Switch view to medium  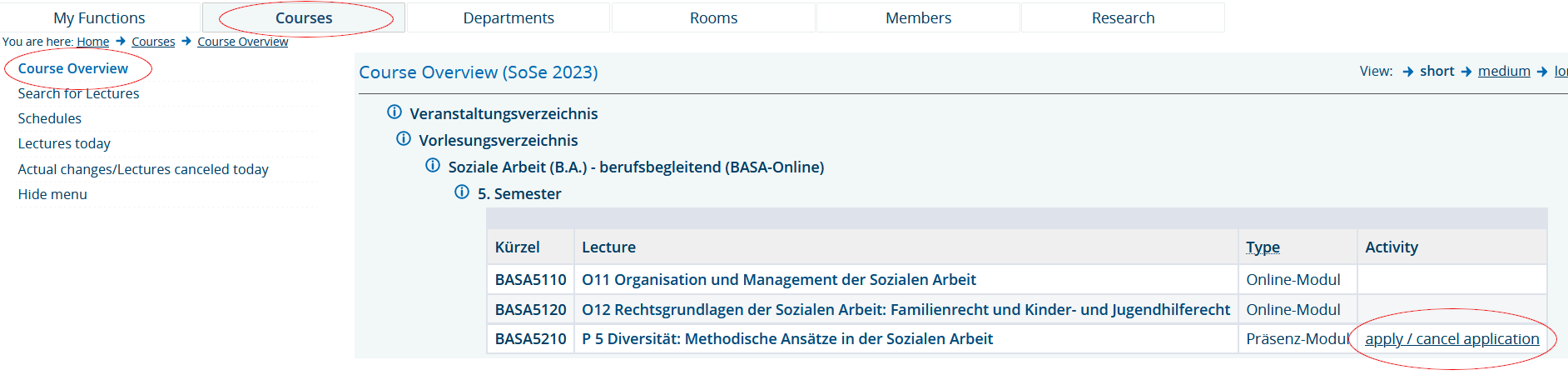point(1504,71)
